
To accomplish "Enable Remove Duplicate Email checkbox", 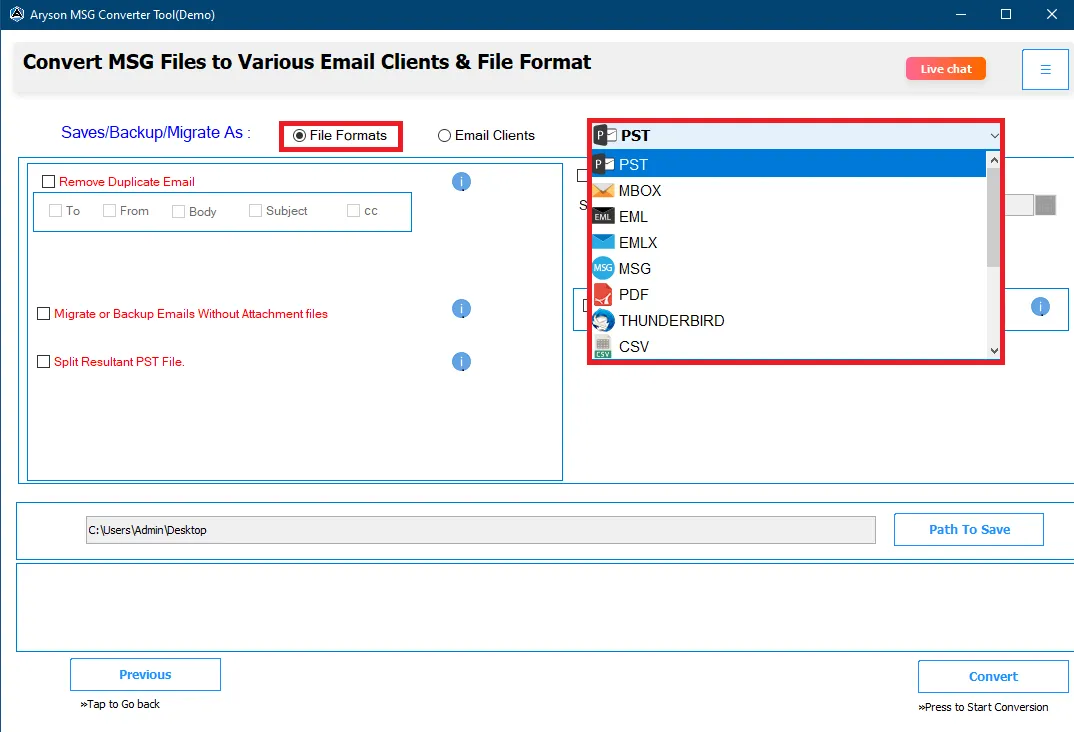I will 49,181.
